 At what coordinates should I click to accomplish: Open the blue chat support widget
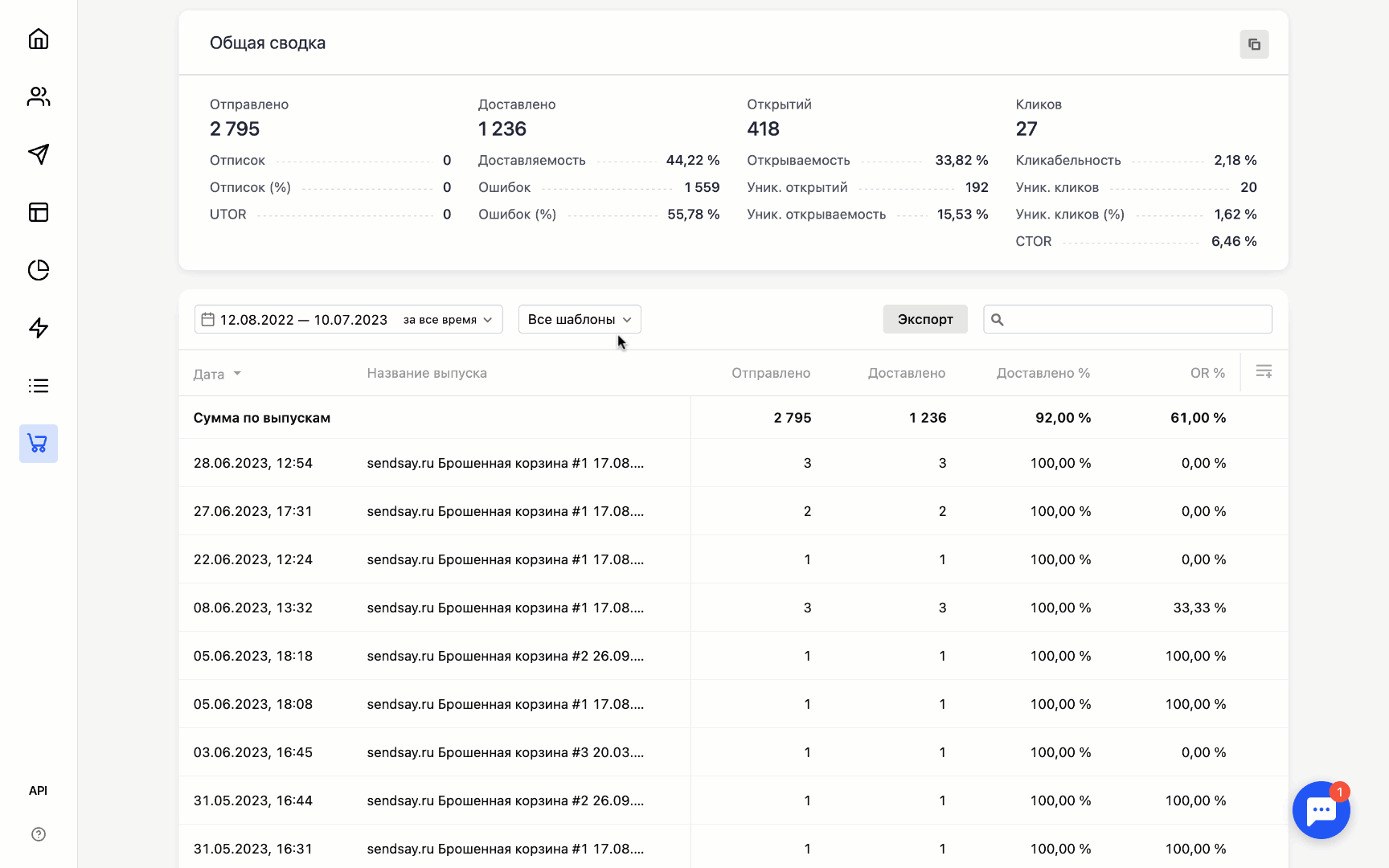1321,810
